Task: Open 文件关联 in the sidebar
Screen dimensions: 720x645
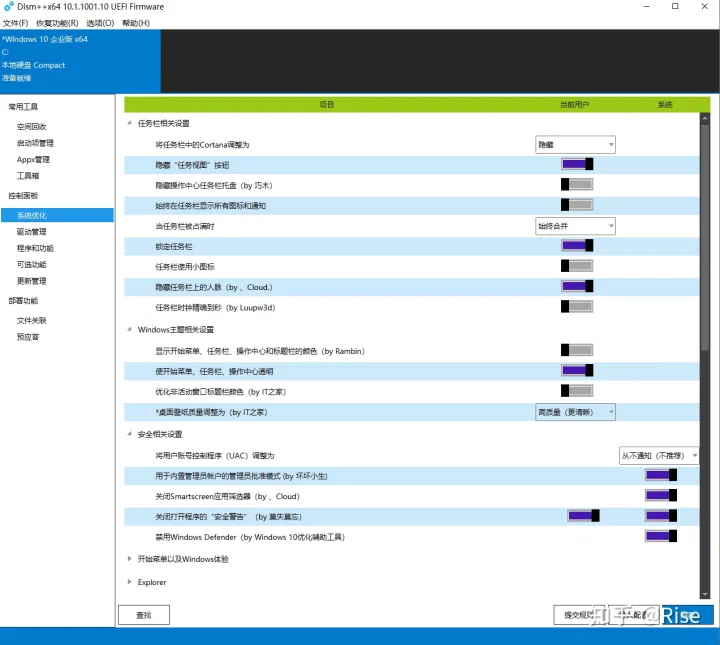Action: tap(31, 320)
